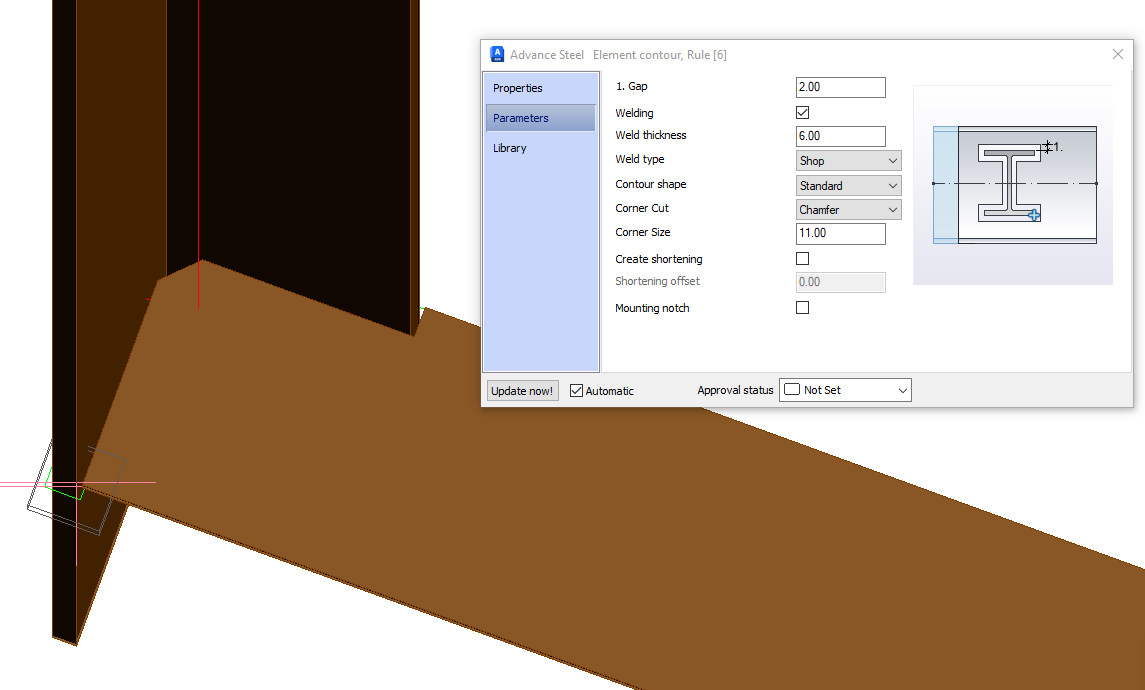Switch to the Library tab
Image resolution: width=1145 pixels, height=690 pixels.
tap(540, 147)
